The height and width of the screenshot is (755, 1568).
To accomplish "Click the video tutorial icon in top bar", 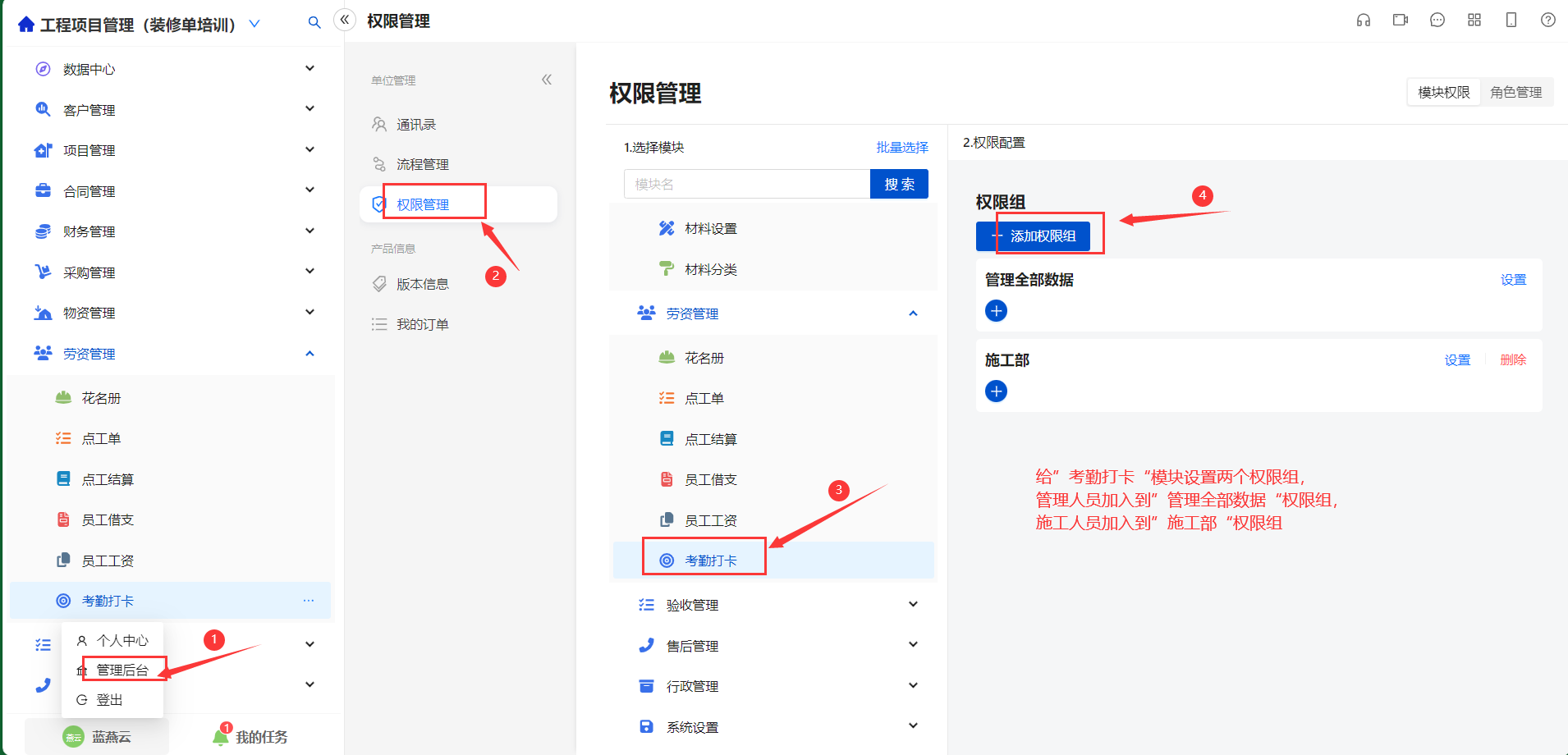I will point(1401,20).
